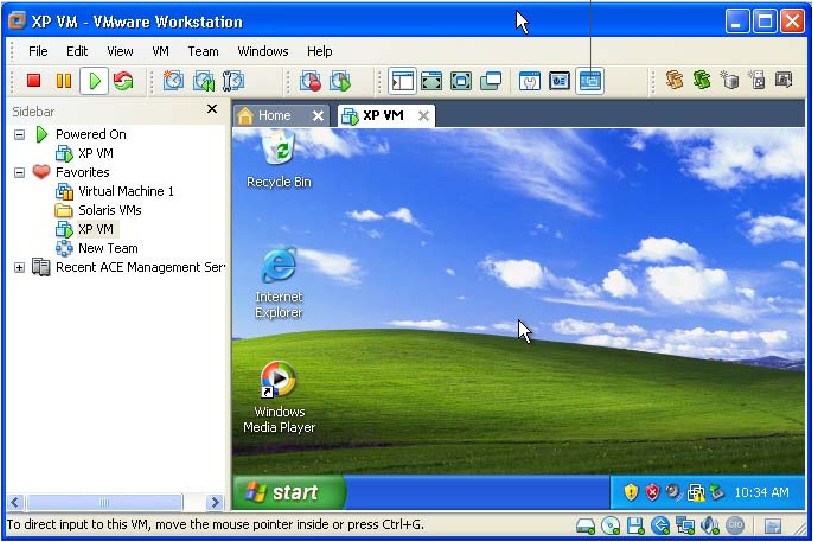Click sidebar horizontal scrollbar left arrow
The image size is (813, 542).
pyautogui.click(x=15, y=502)
